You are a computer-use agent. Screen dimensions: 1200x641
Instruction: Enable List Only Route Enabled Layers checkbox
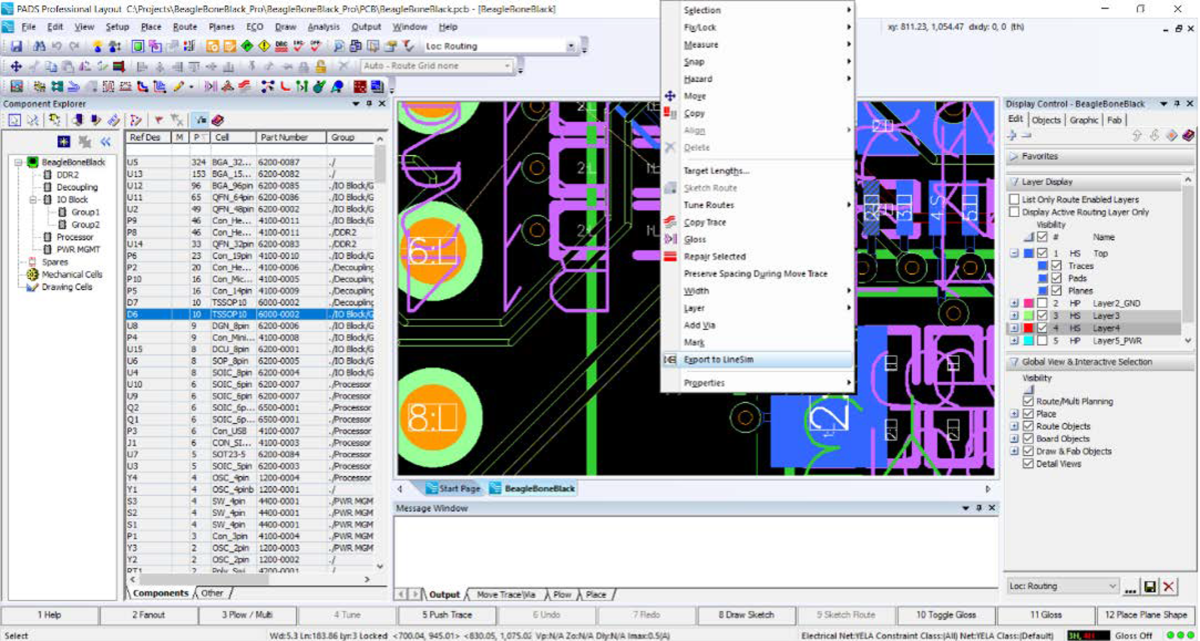[x=1015, y=200]
